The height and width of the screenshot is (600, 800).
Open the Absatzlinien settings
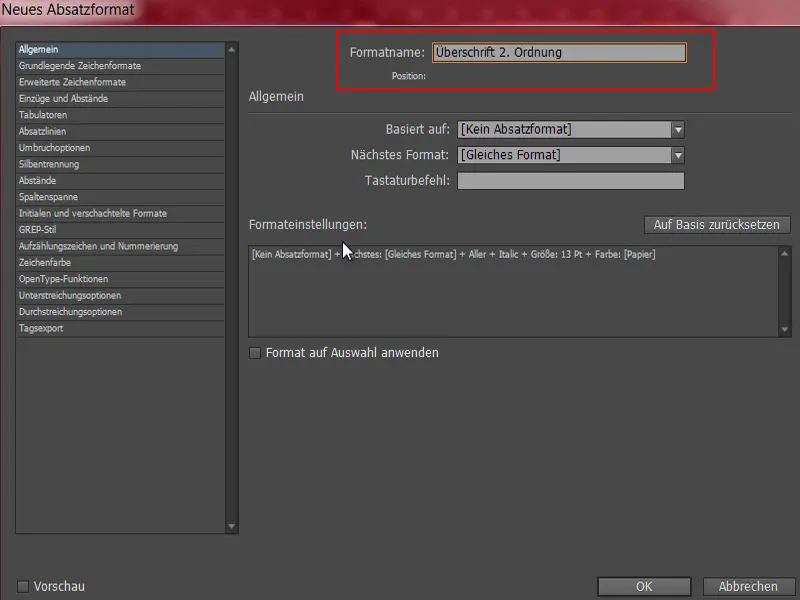(x=120, y=131)
